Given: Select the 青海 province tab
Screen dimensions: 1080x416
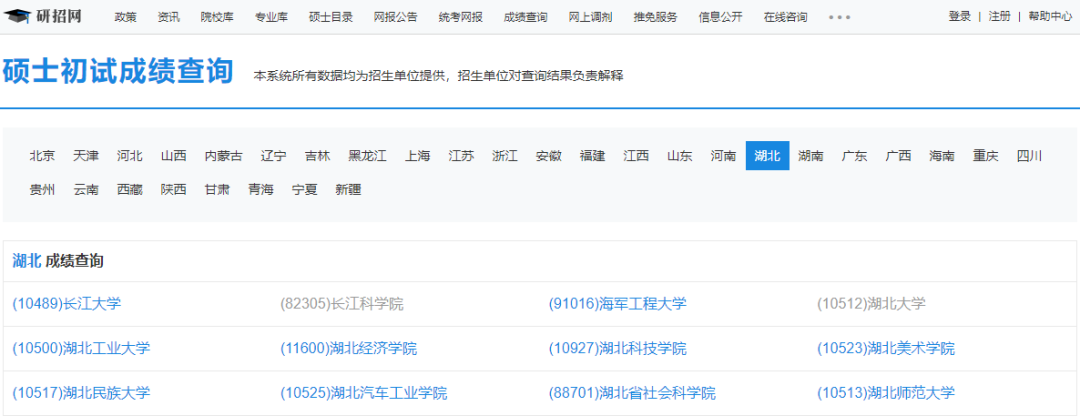Looking at the screenshot, I should [261, 189].
